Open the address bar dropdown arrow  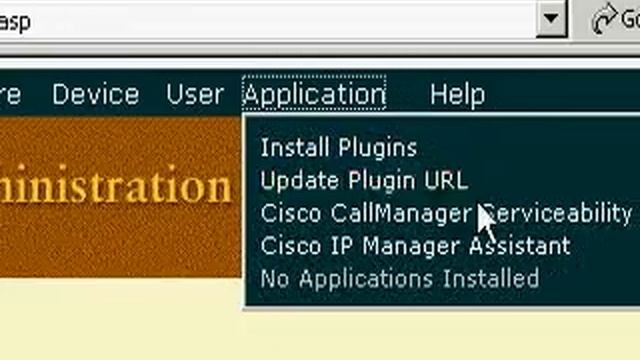[x=551, y=18]
